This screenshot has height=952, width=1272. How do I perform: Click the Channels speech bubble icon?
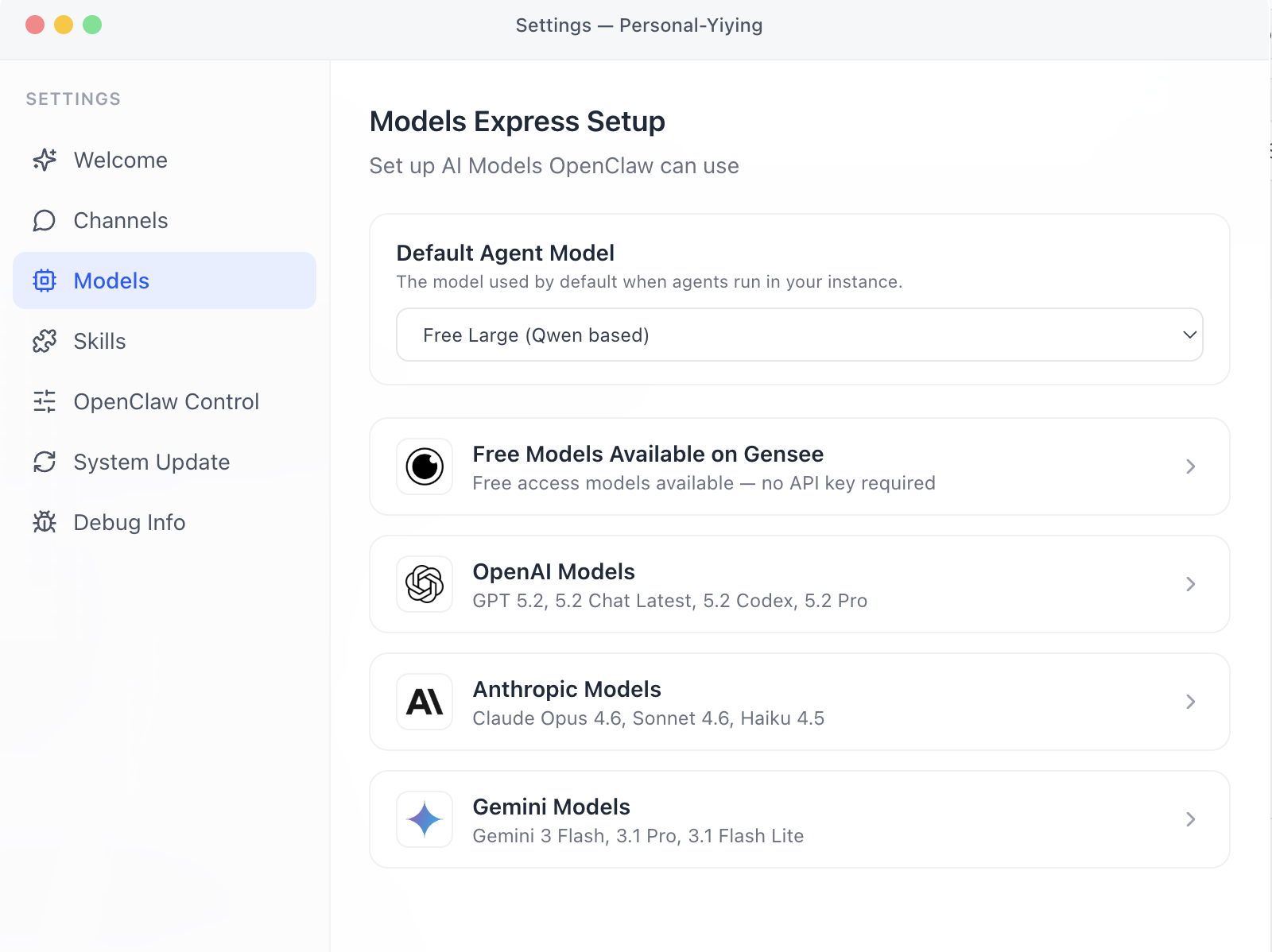click(x=45, y=220)
